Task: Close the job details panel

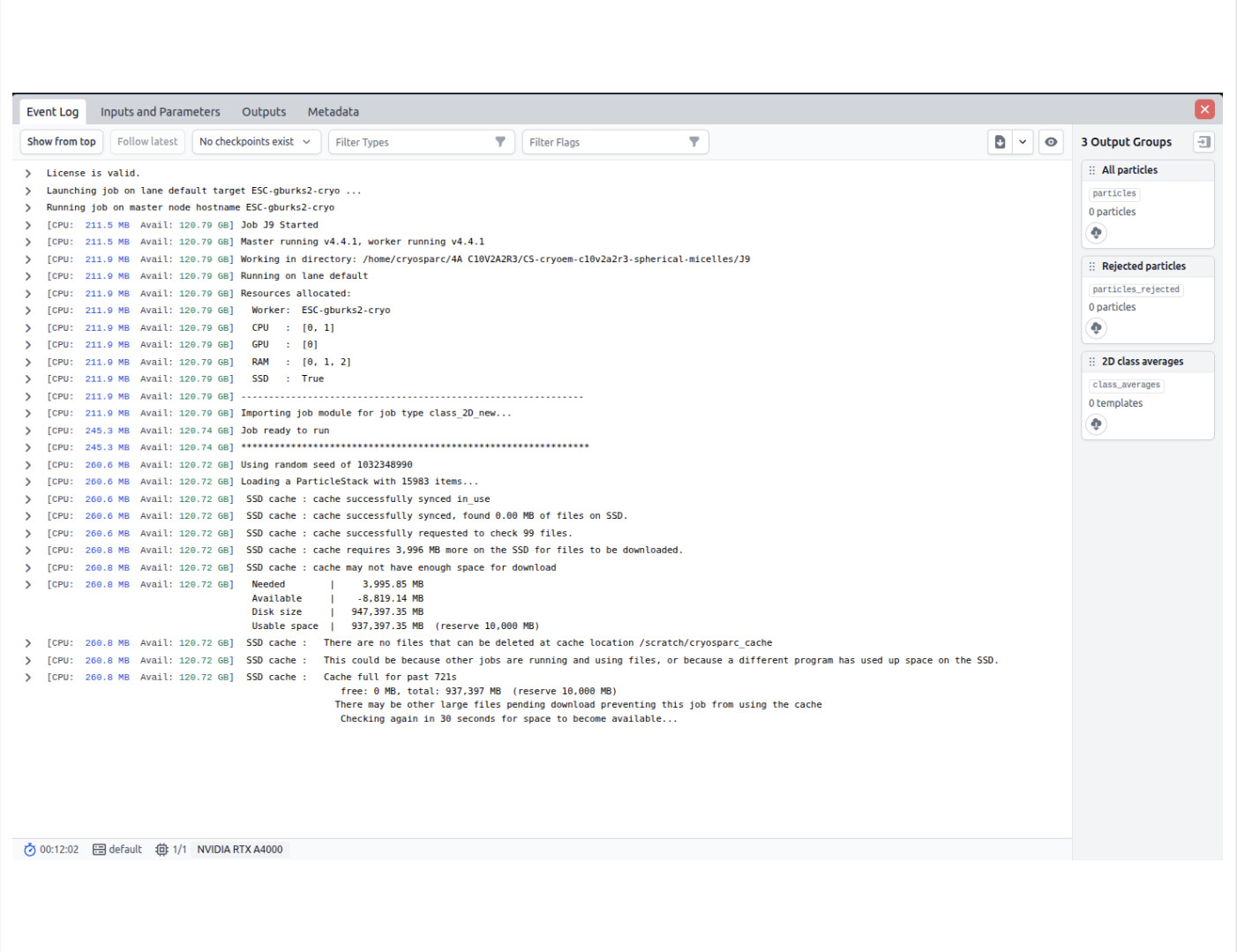Action: [x=1204, y=109]
